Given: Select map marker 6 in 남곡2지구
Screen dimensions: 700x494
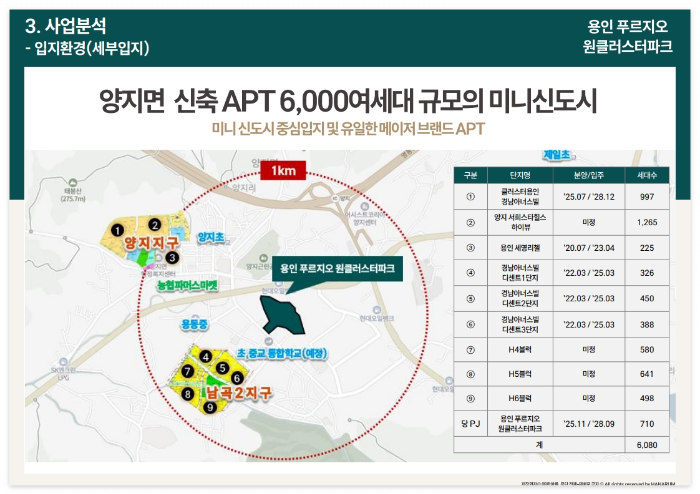Looking at the screenshot, I should coord(237,378).
